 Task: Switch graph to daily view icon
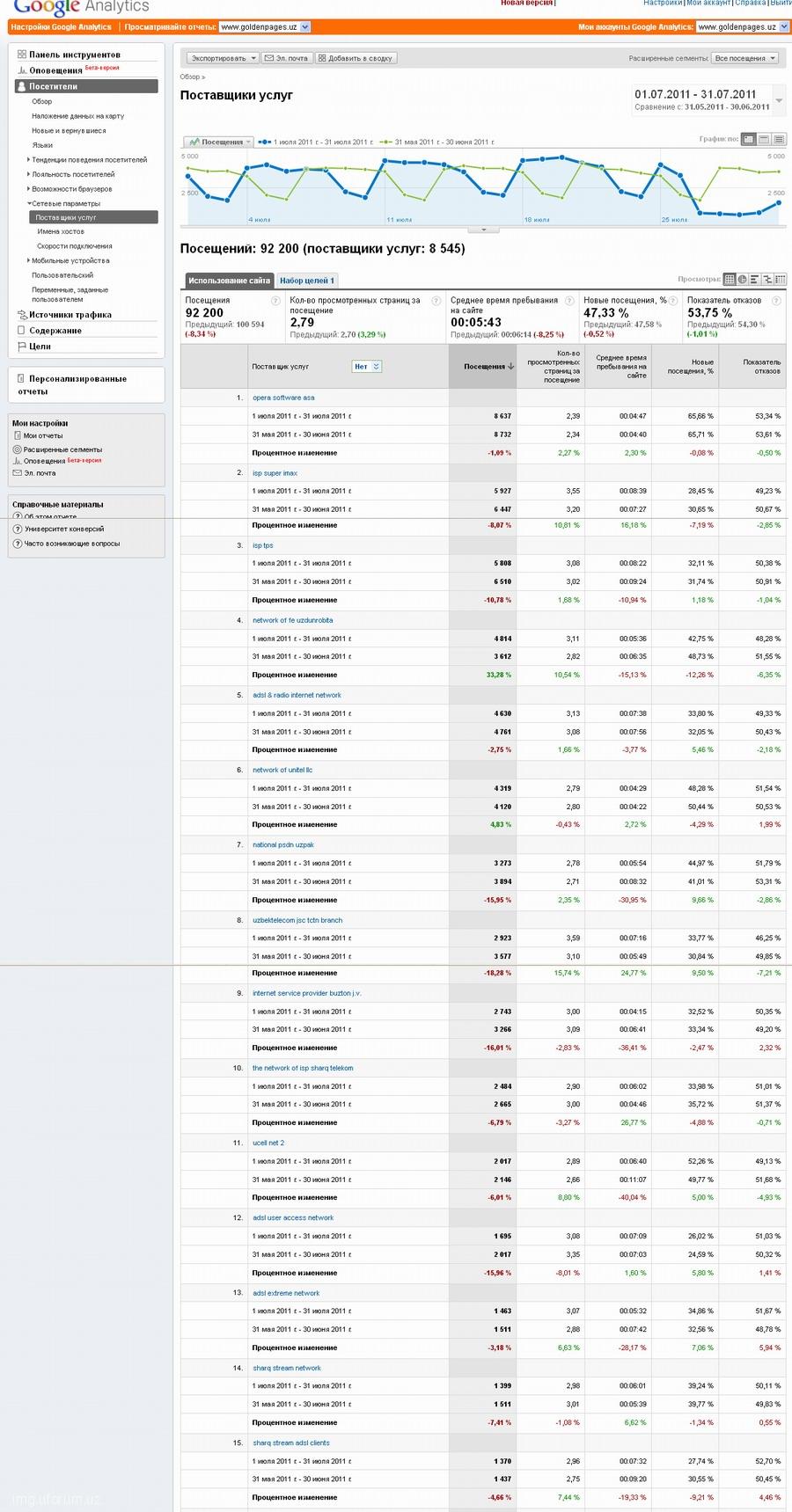pyautogui.click(x=749, y=139)
